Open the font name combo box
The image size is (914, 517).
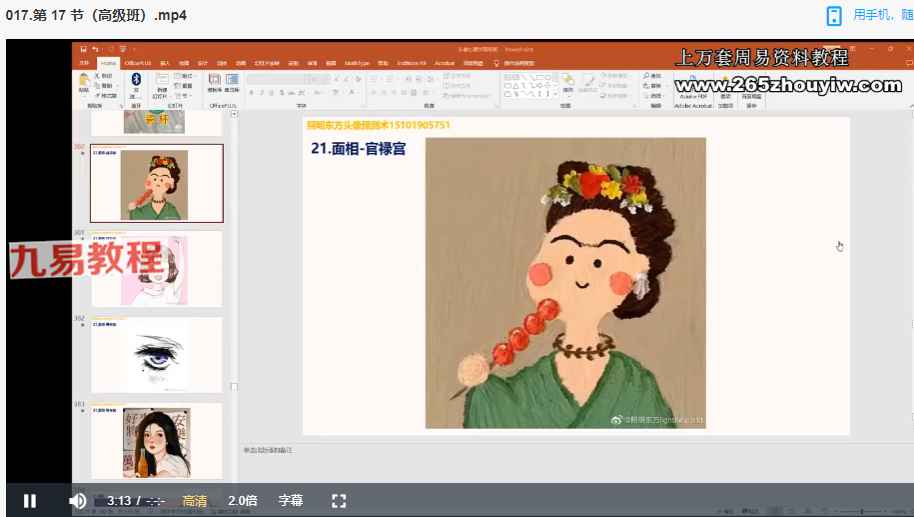click(277, 79)
